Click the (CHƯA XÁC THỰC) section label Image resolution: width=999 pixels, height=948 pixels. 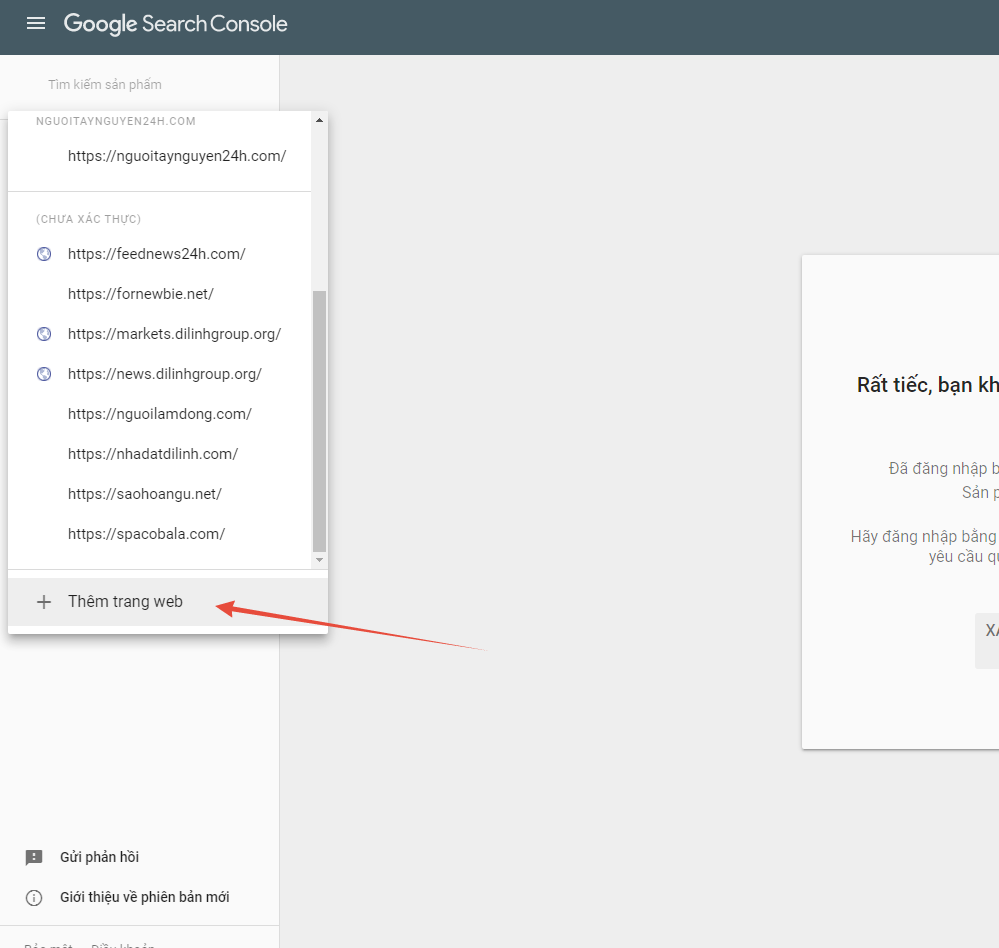pos(89,219)
